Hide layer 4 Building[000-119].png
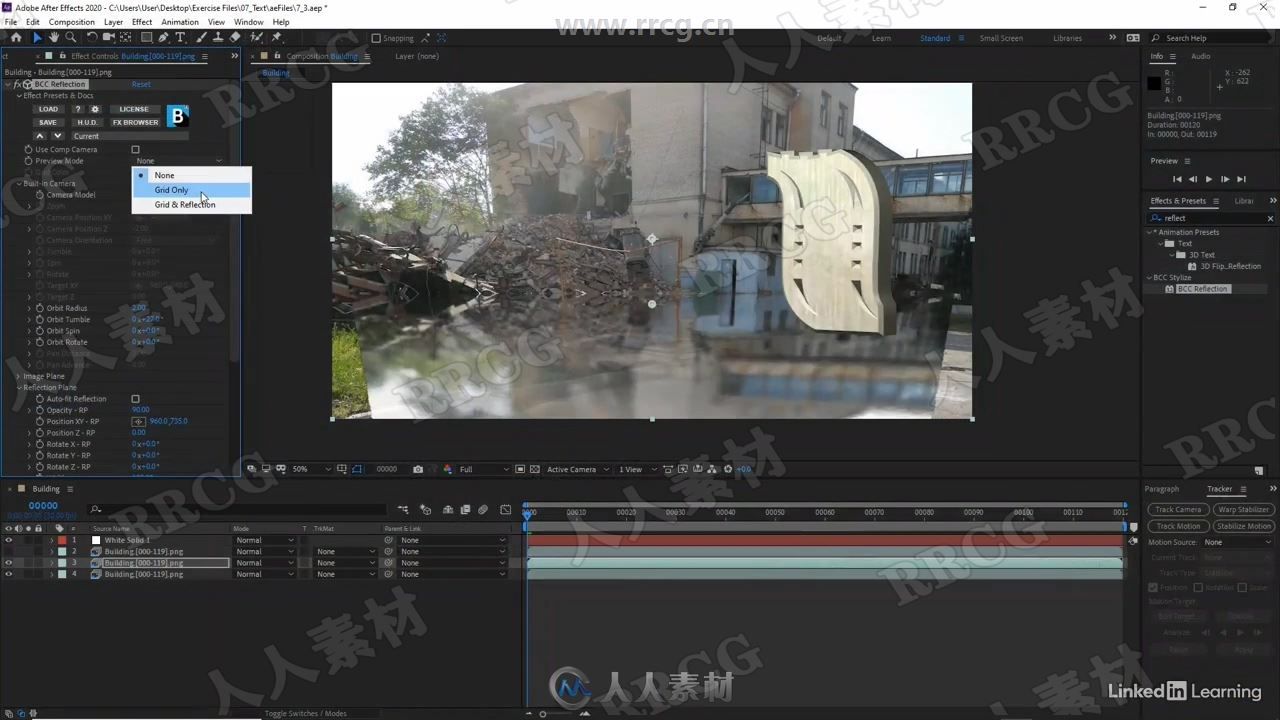Image resolution: width=1280 pixels, height=720 pixels. (8, 574)
